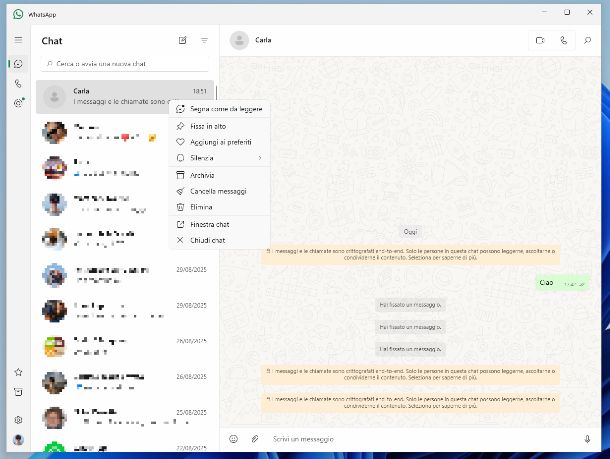The height and width of the screenshot is (459, 610).
Task: Select Chiudi chat option
Action: 219,240
